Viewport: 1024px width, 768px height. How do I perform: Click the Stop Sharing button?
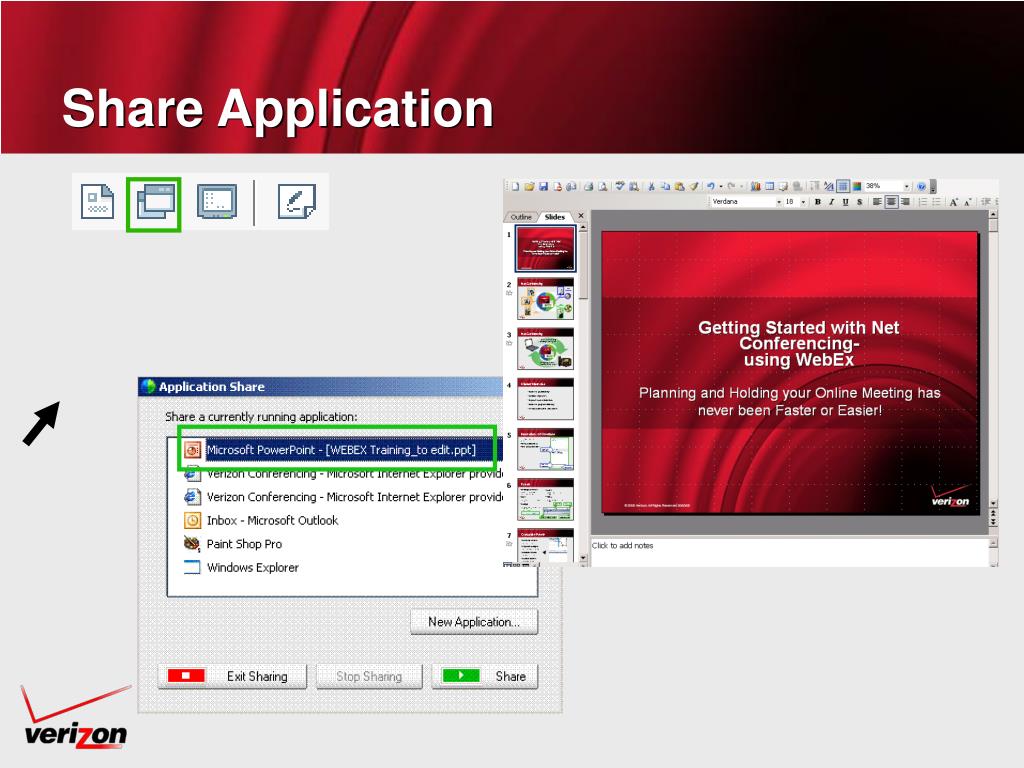point(369,676)
